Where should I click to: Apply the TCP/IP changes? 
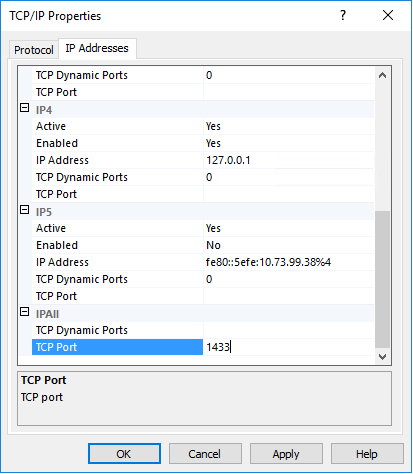click(x=286, y=454)
